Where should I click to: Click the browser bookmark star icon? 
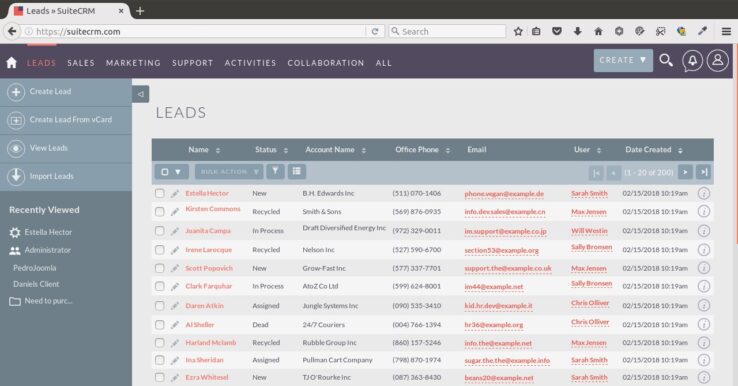tap(518, 32)
